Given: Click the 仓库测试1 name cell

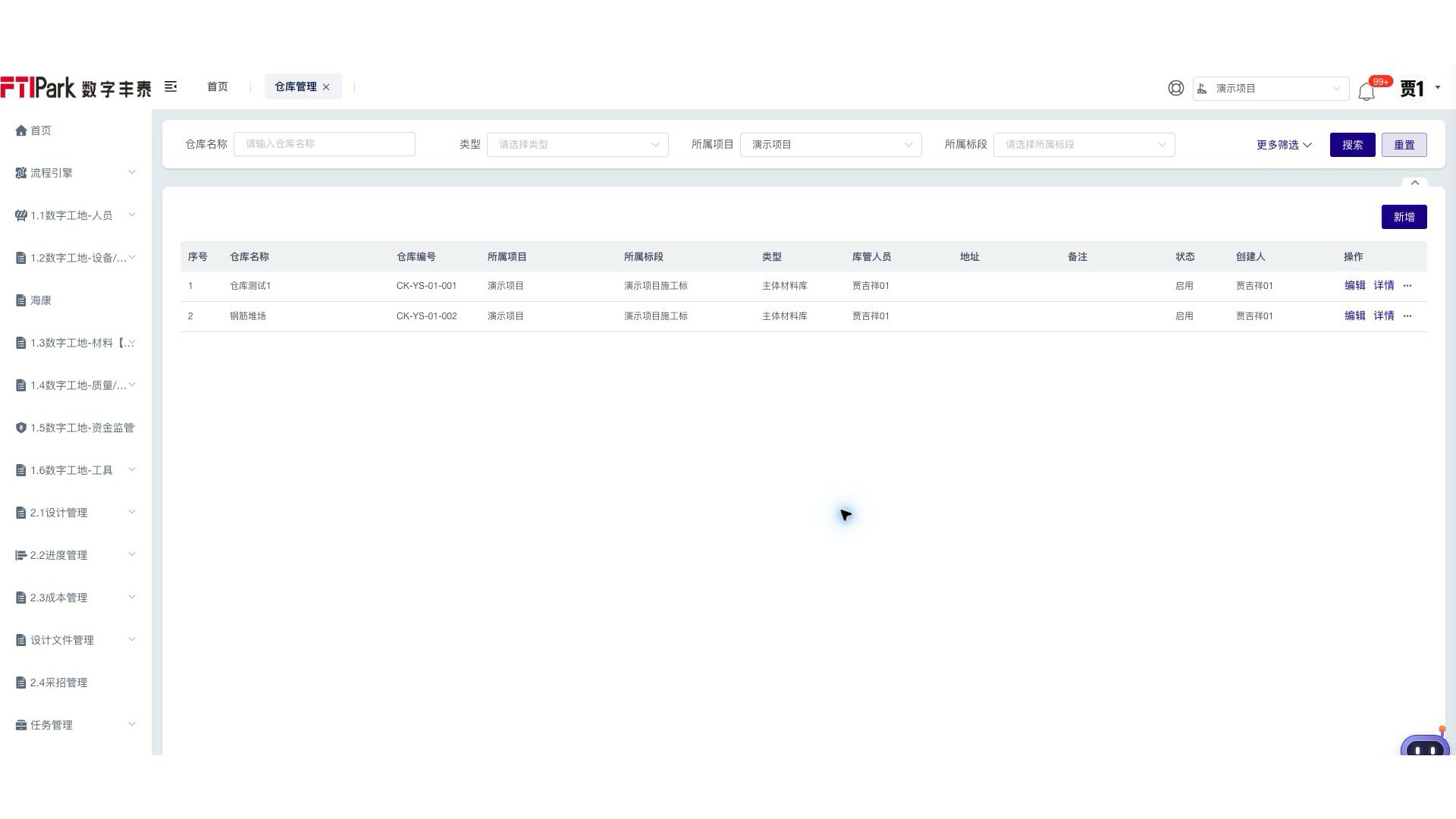Looking at the screenshot, I should coord(250,286).
